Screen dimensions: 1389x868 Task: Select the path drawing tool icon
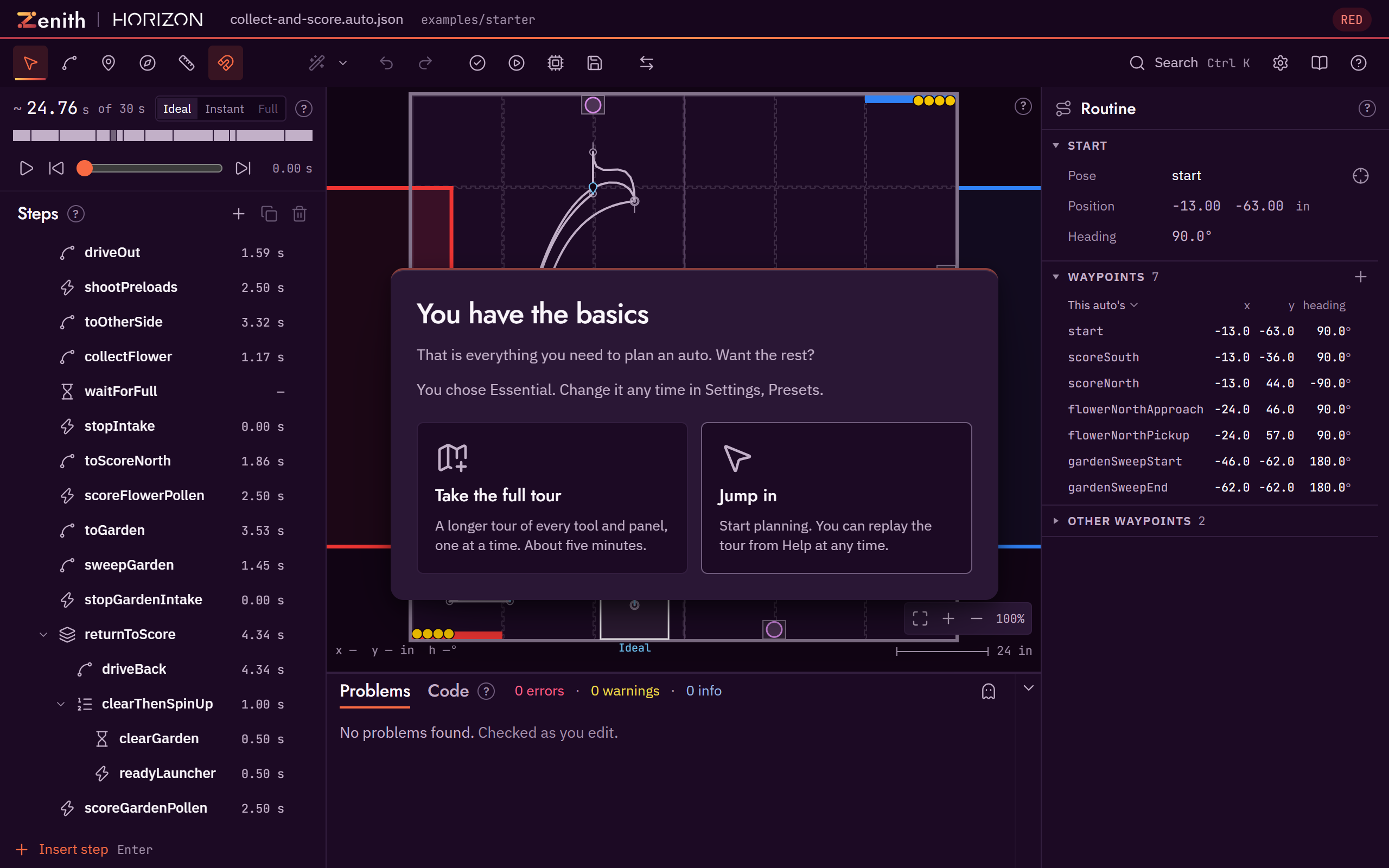point(69,63)
